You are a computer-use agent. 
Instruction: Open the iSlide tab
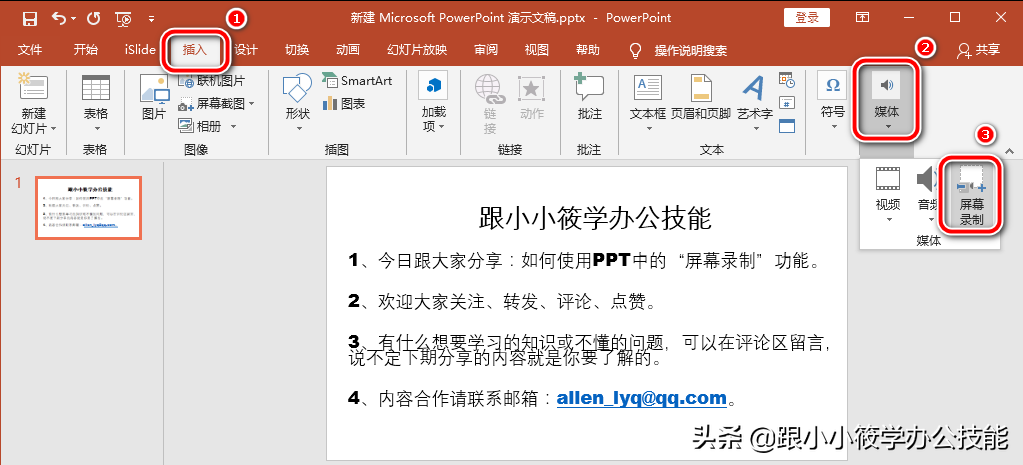point(140,50)
